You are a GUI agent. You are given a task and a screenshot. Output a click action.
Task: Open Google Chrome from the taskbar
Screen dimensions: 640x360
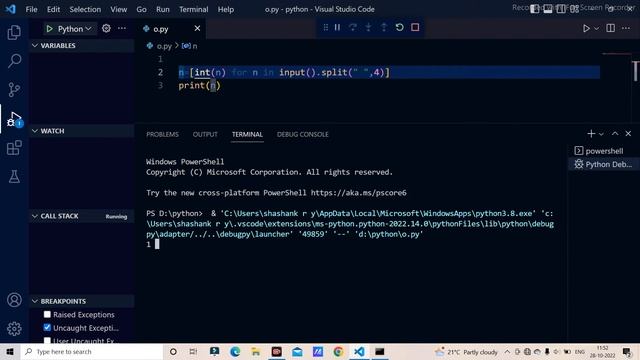[338, 351]
